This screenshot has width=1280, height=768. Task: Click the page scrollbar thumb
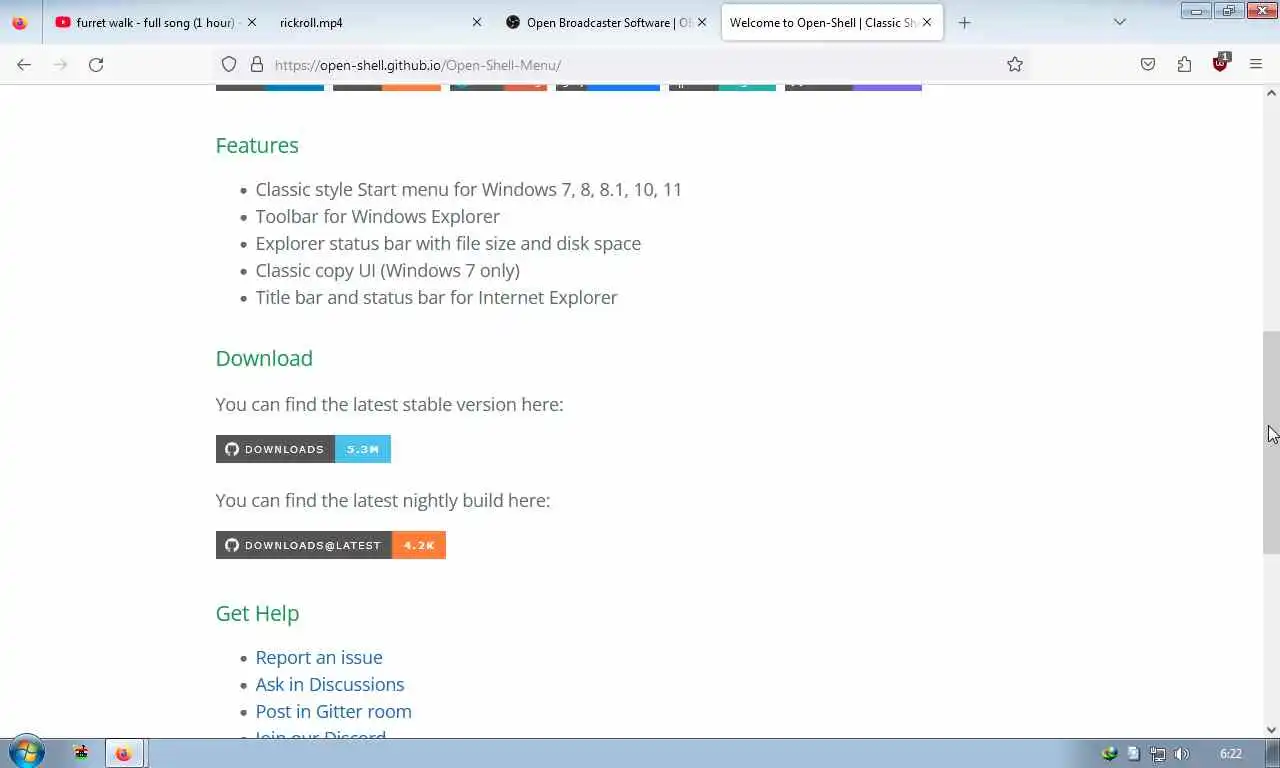tap(1271, 442)
